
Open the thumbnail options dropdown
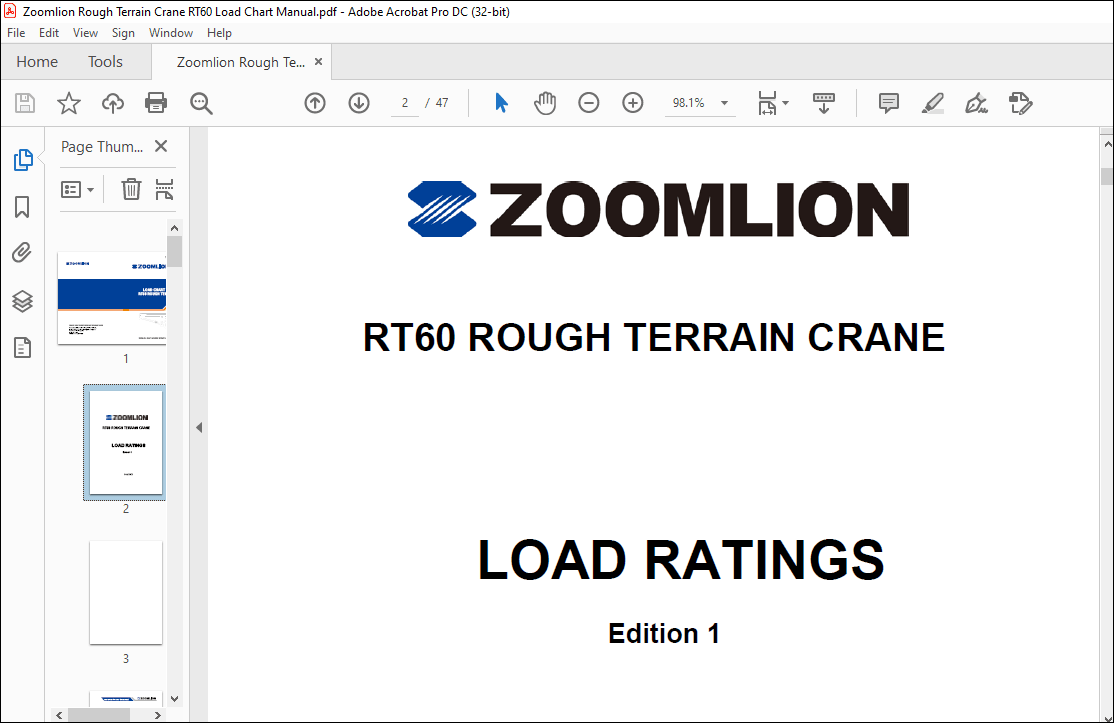(x=77, y=188)
